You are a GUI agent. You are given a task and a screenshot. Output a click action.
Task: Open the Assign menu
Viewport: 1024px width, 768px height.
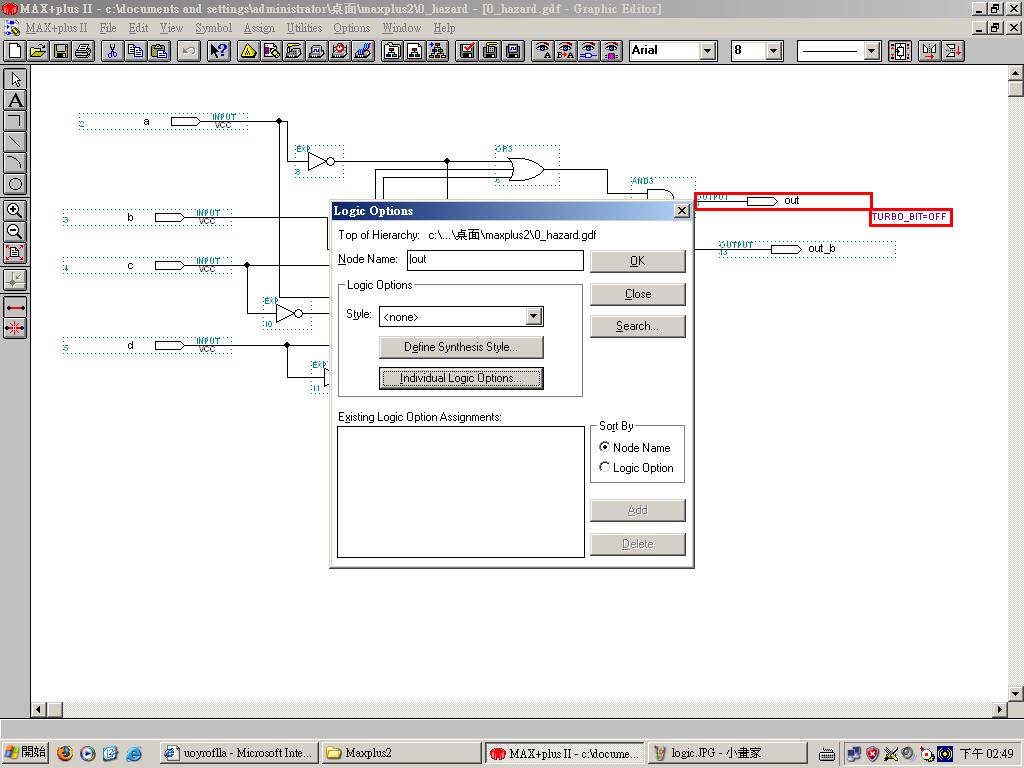point(259,28)
